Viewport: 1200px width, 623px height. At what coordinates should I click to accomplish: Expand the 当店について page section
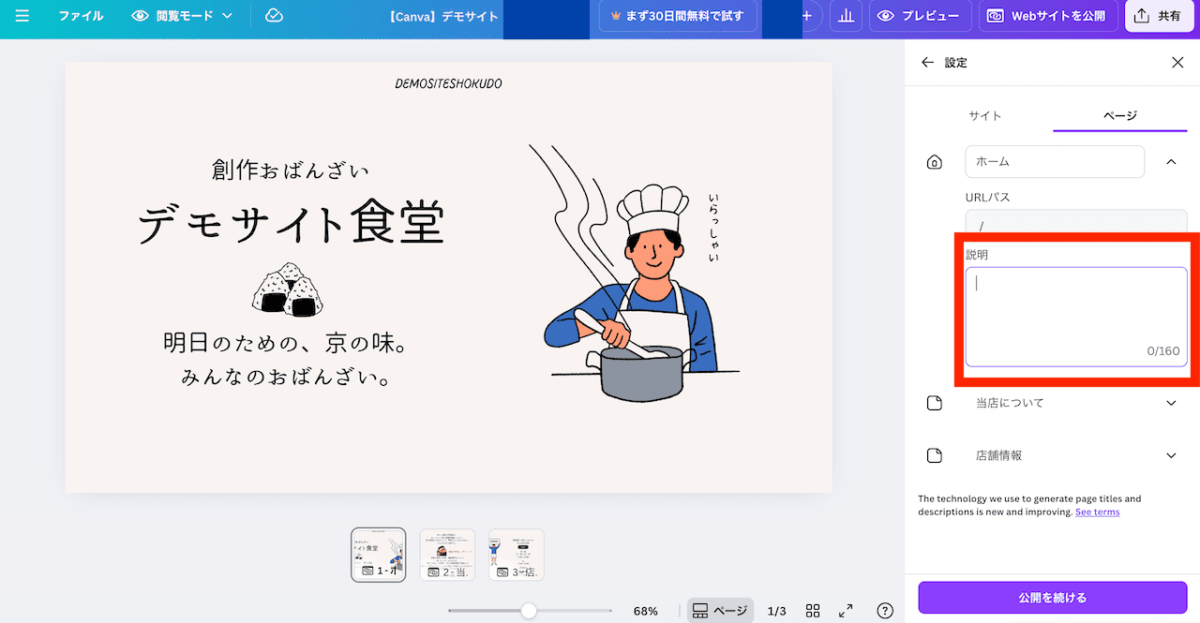click(x=1171, y=403)
